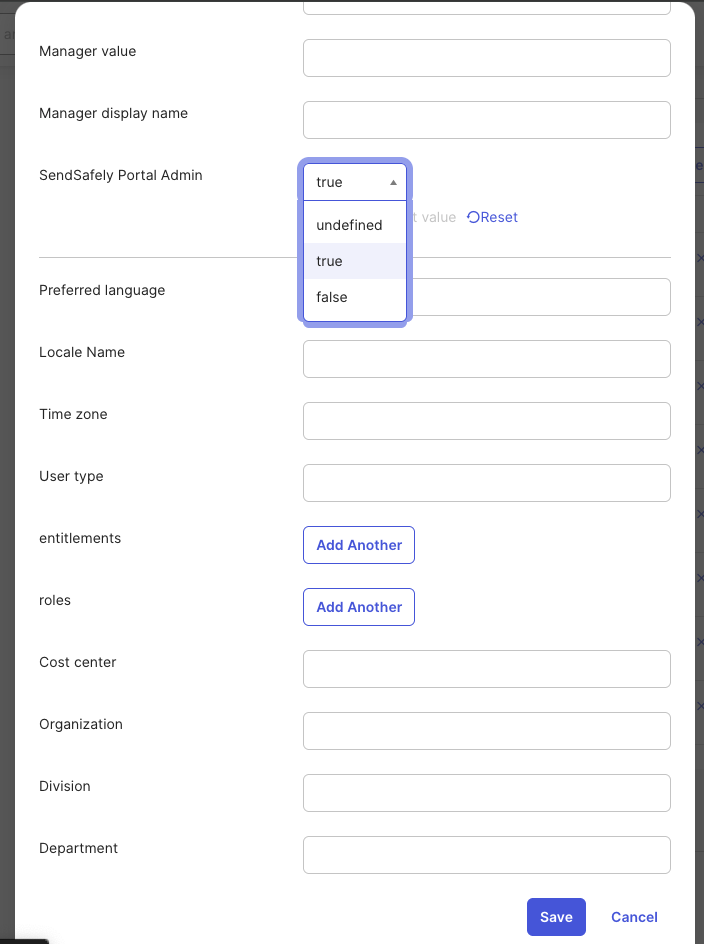
Task: Focus the User type text field
Action: coord(487,483)
